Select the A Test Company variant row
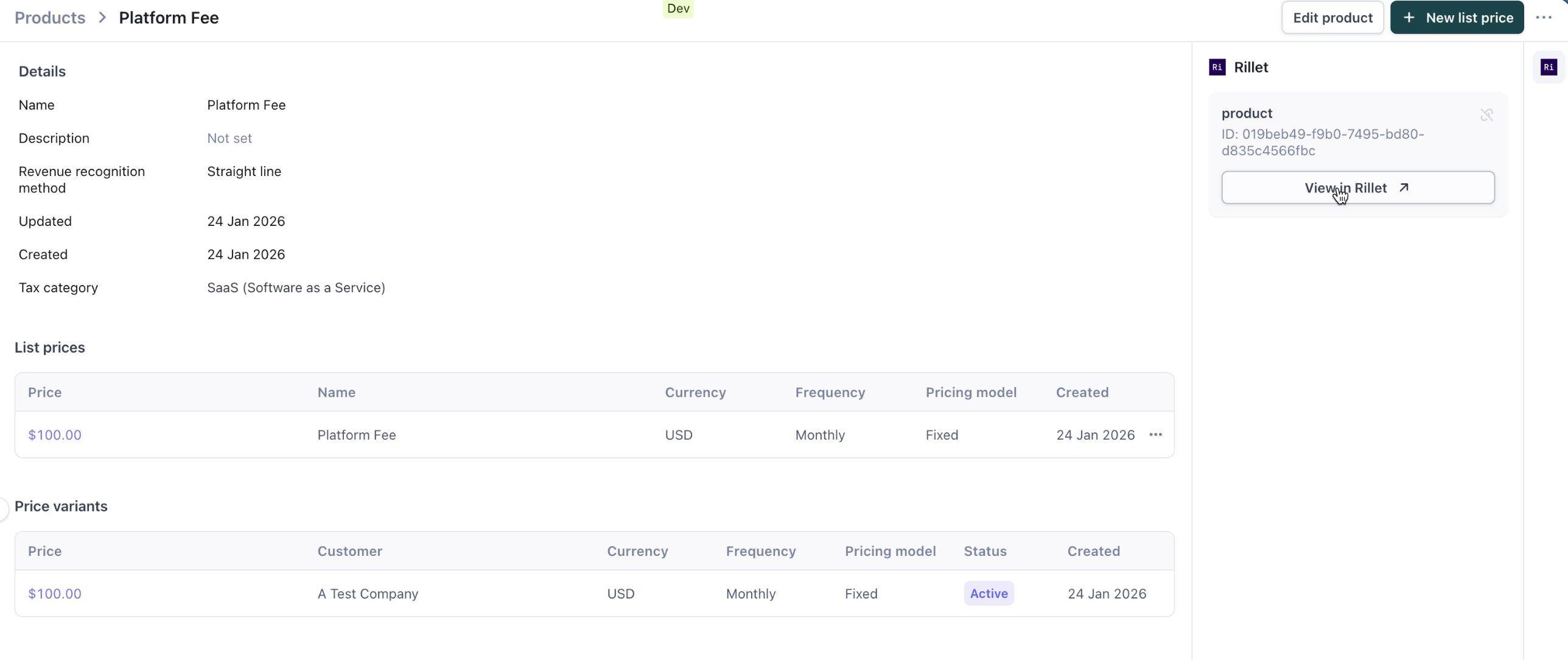The image size is (1568, 660). 368,594
